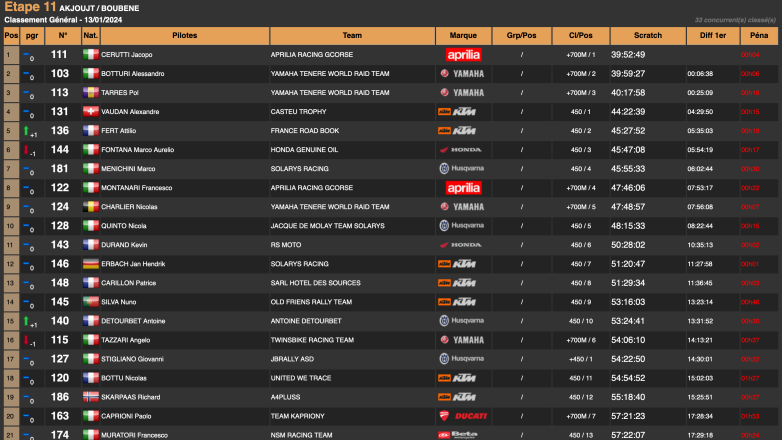Click team name UNITED WE TRACE
This screenshot has height=440, width=782.
301,378
